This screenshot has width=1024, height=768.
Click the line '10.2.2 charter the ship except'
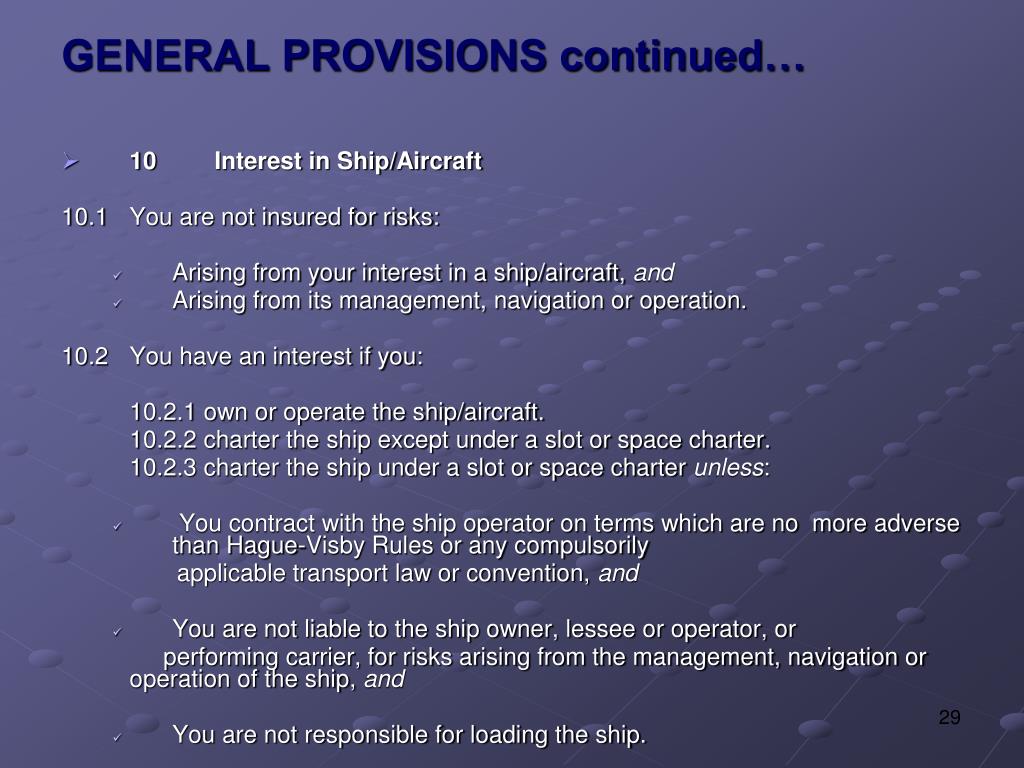pos(451,440)
